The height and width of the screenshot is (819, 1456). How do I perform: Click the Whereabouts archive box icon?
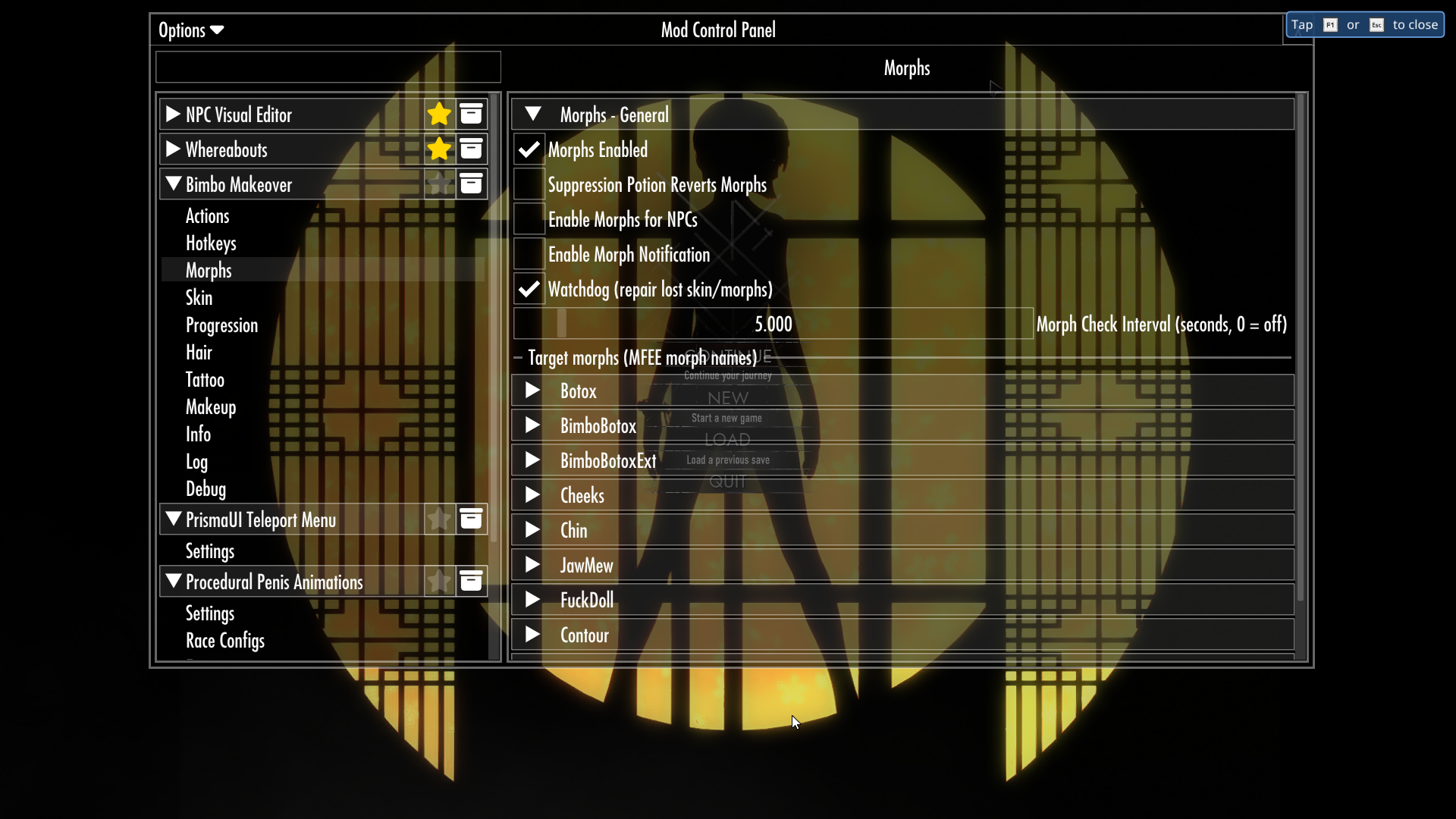tap(471, 149)
